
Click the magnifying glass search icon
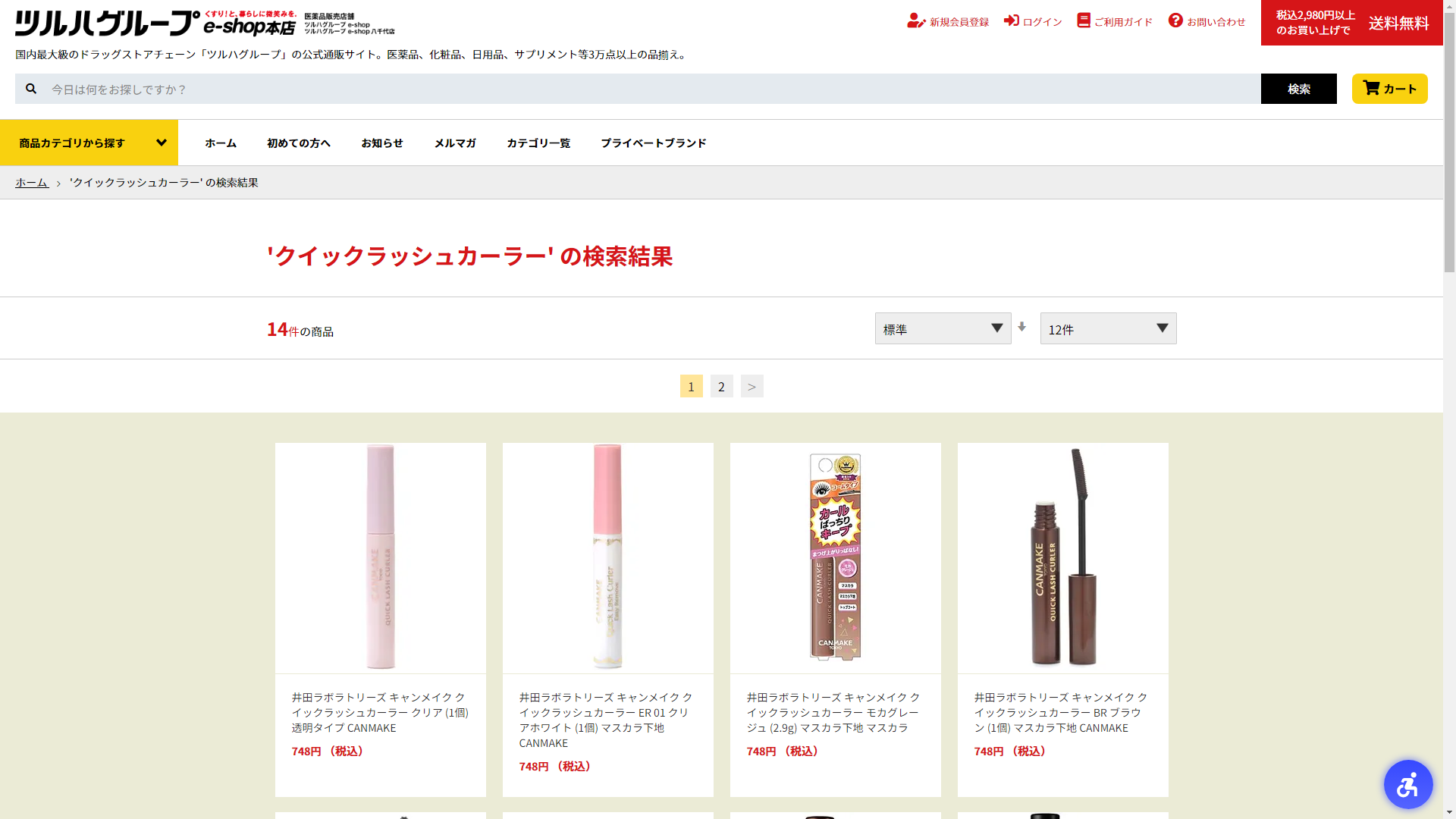[31, 89]
